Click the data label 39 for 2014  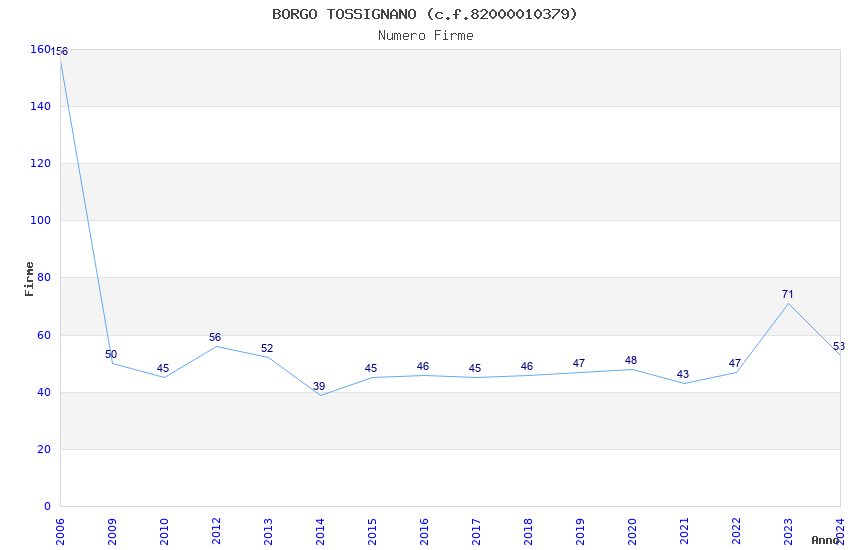[319, 386]
